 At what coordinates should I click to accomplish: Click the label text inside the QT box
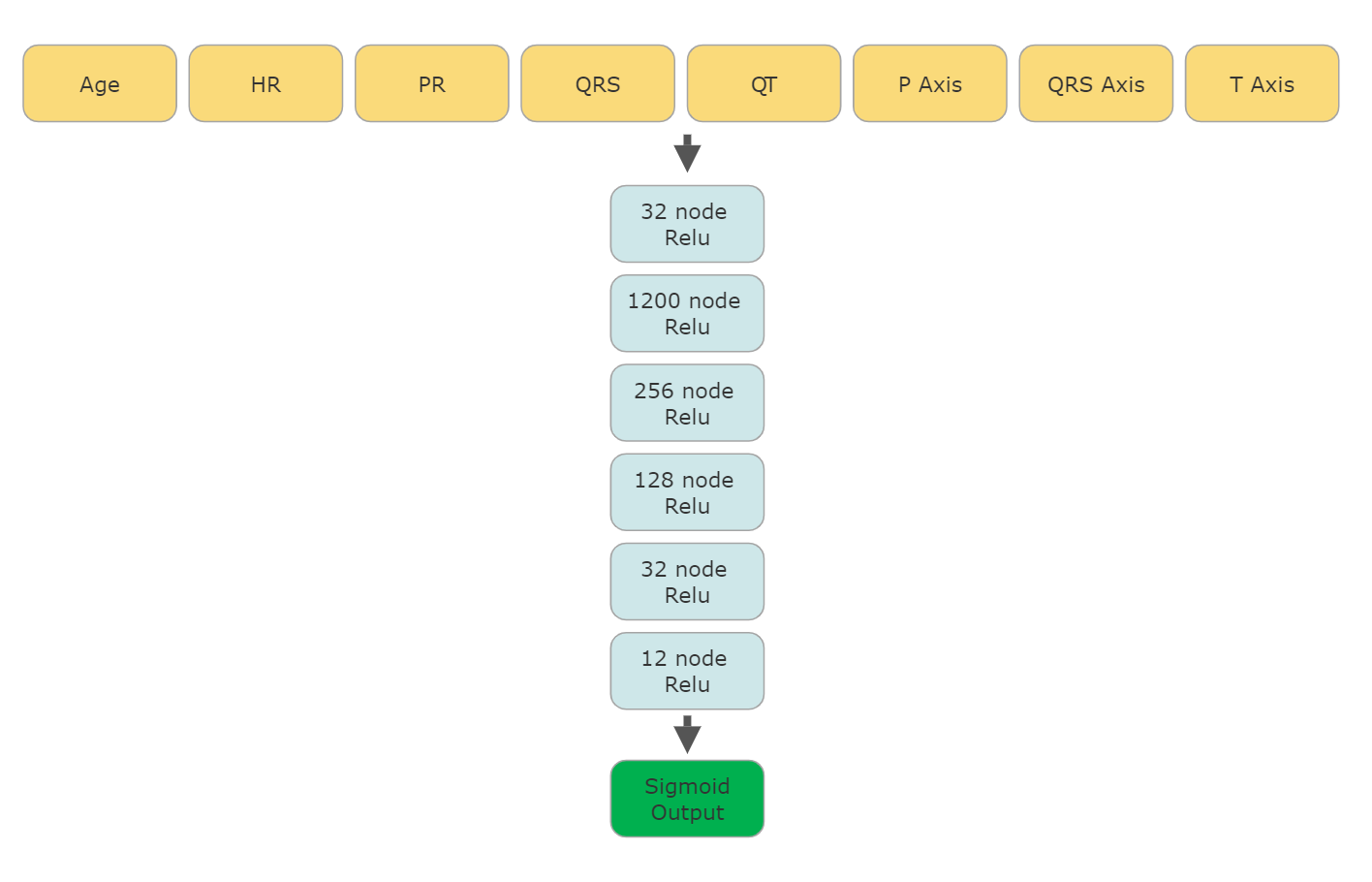pos(764,83)
